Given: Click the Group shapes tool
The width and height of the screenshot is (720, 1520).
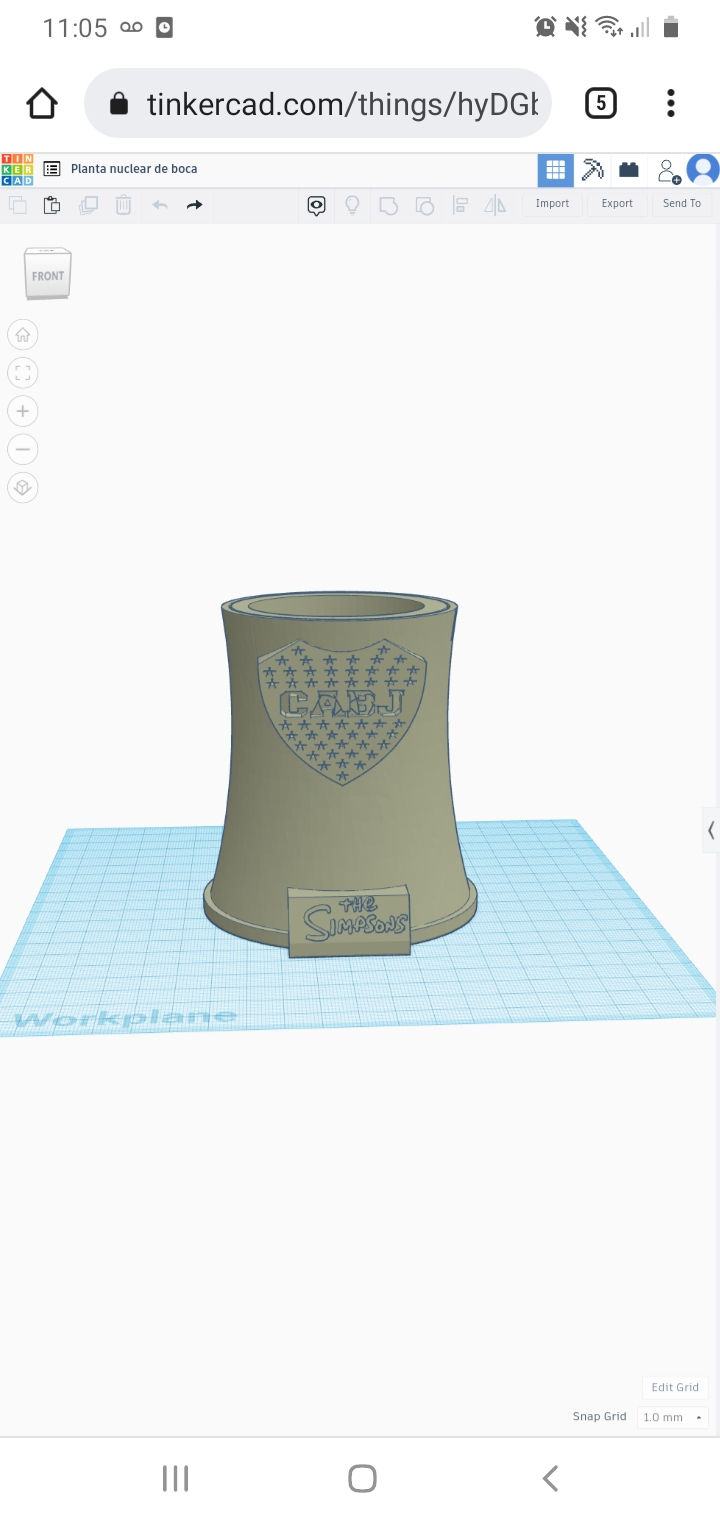Looking at the screenshot, I should coord(388,206).
